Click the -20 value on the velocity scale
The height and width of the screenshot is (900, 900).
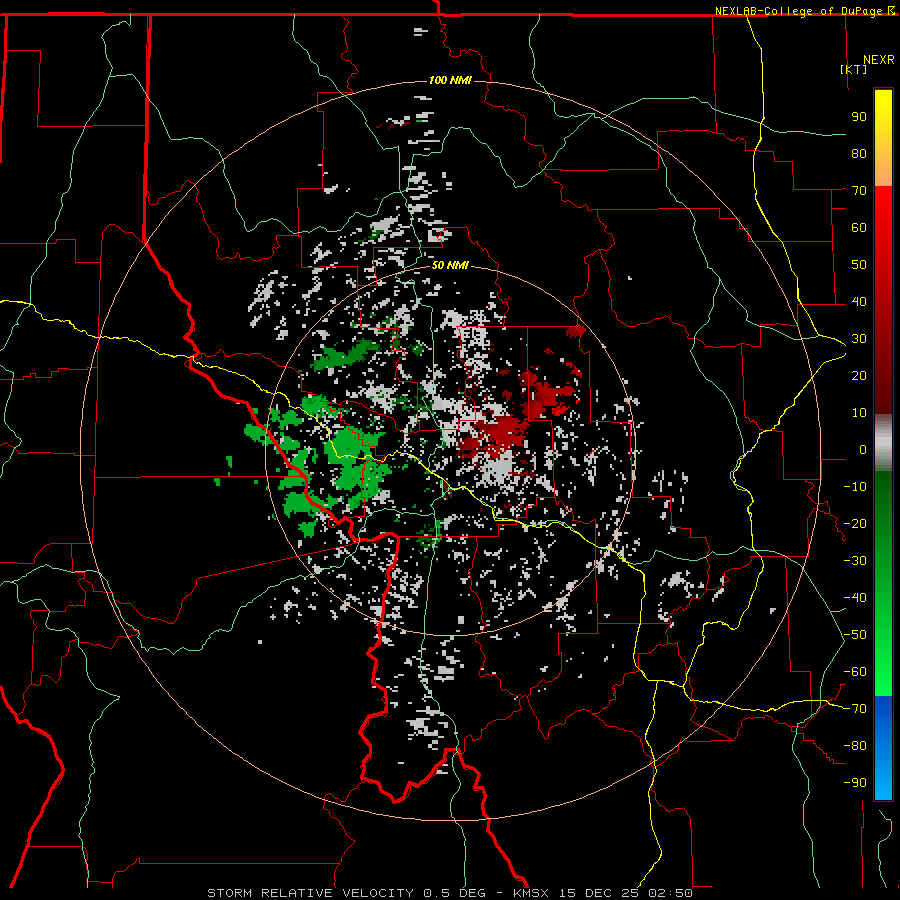click(855, 523)
